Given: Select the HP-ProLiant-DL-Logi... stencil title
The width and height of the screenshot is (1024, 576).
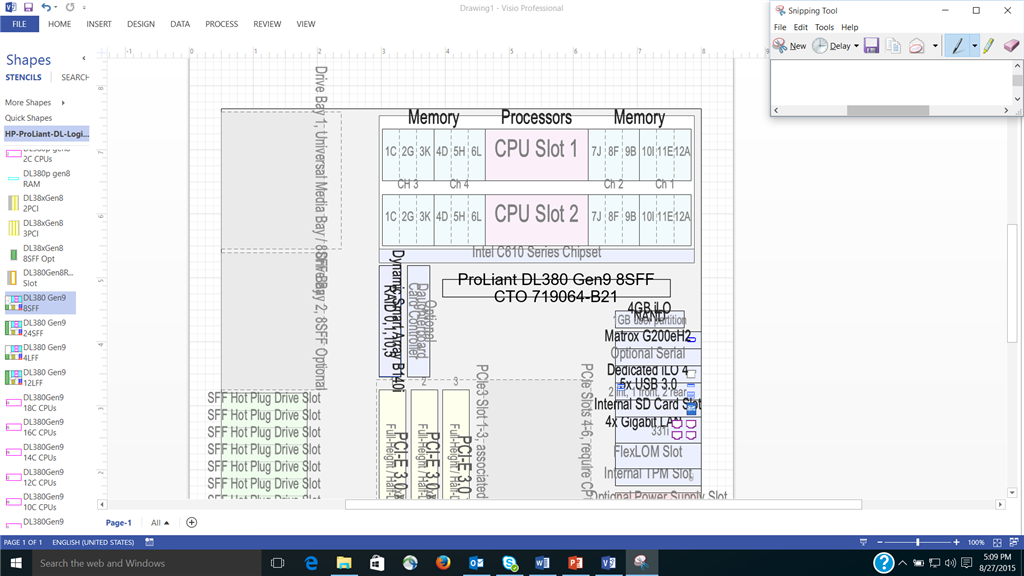Looking at the screenshot, I should point(46,134).
